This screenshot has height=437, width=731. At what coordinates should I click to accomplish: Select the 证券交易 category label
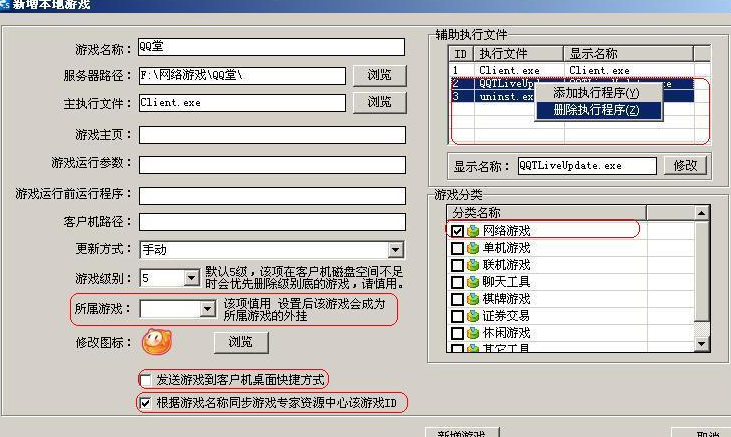(x=506, y=316)
